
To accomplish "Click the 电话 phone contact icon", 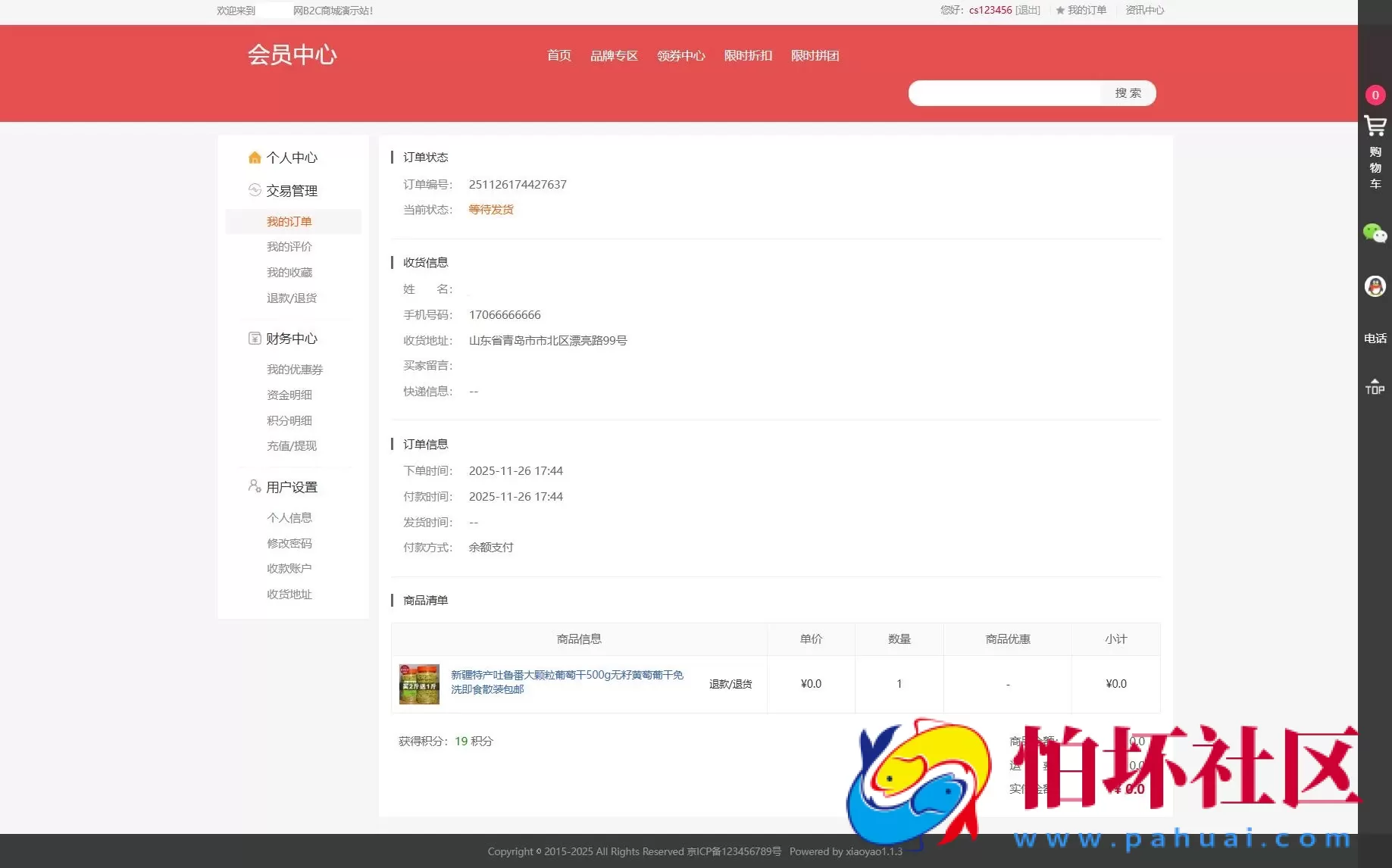I will (x=1375, y=339).
